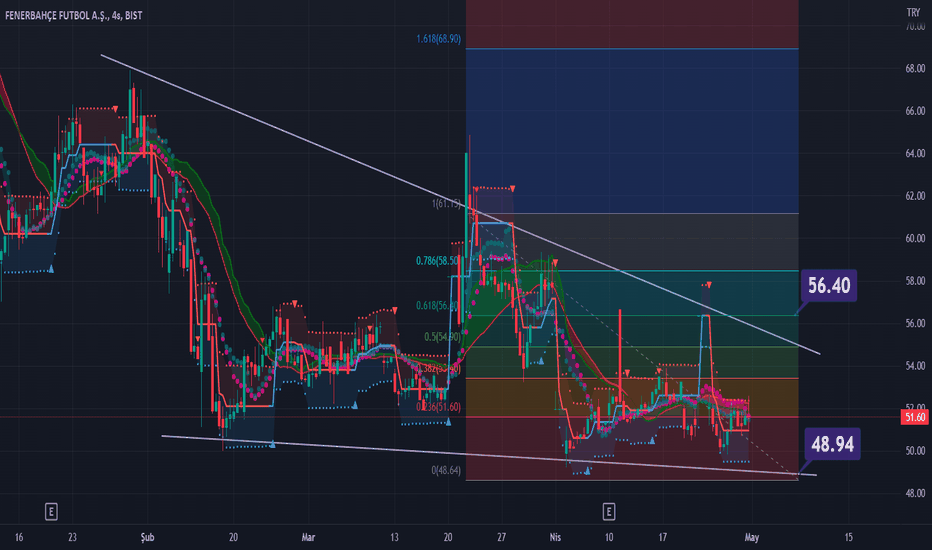This screenshot has height=550, width=932.
Task: Click the 66.00 price axis label
Action: [x=915, y=111]
